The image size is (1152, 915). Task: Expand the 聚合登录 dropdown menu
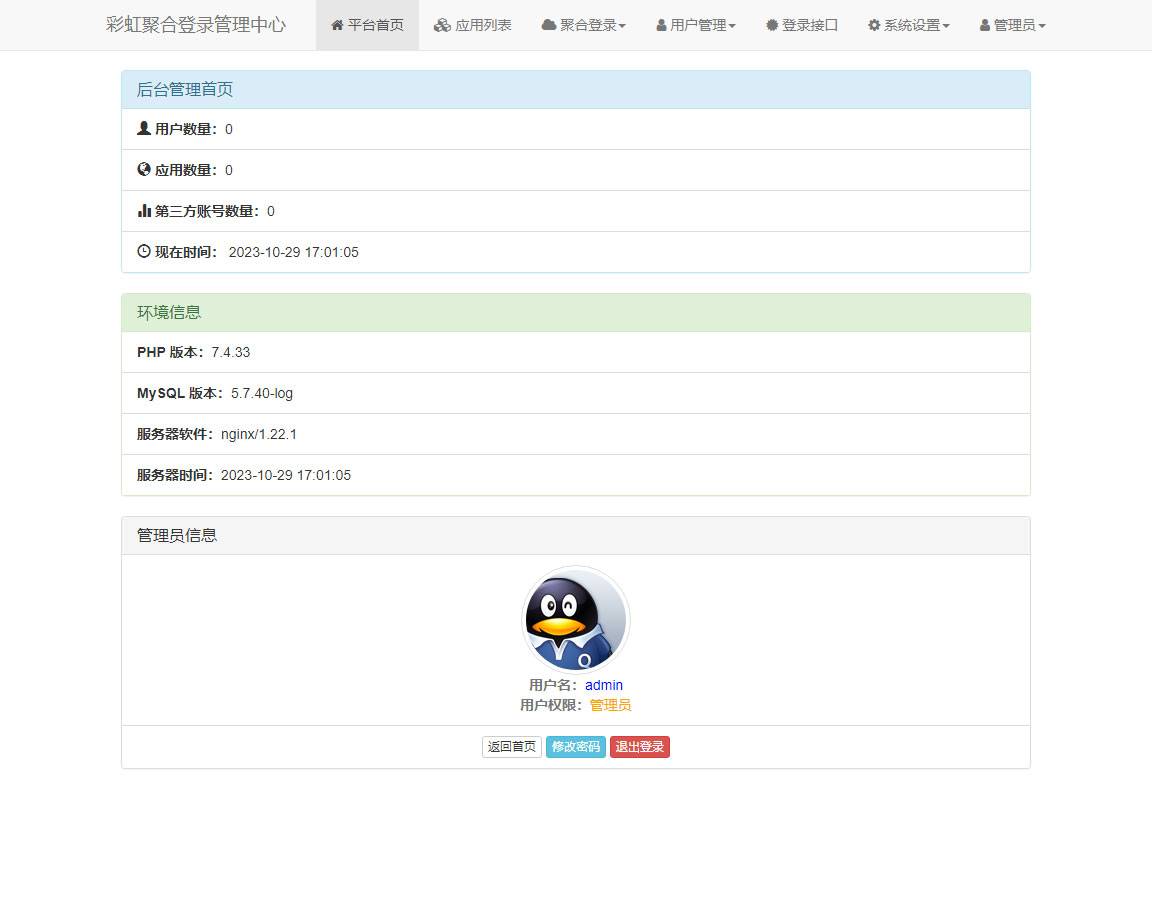(583, 25)
